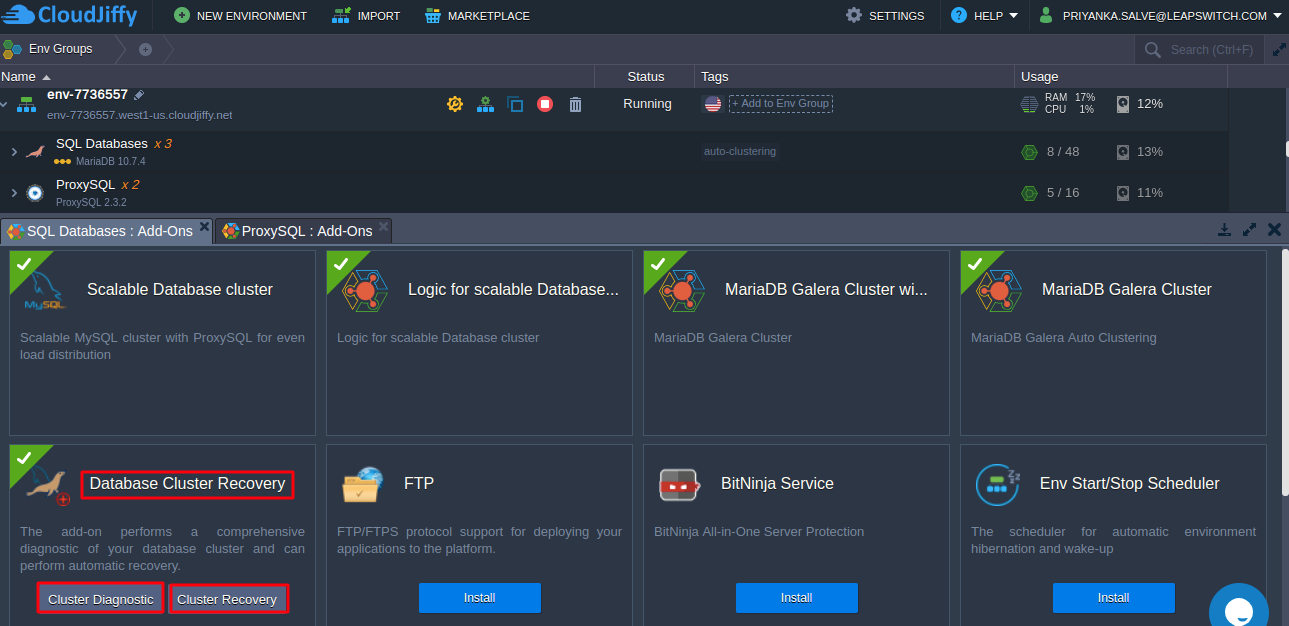Clone environment env-7736557
Viewport: 1289px width, 626px height.
[515, 104]
